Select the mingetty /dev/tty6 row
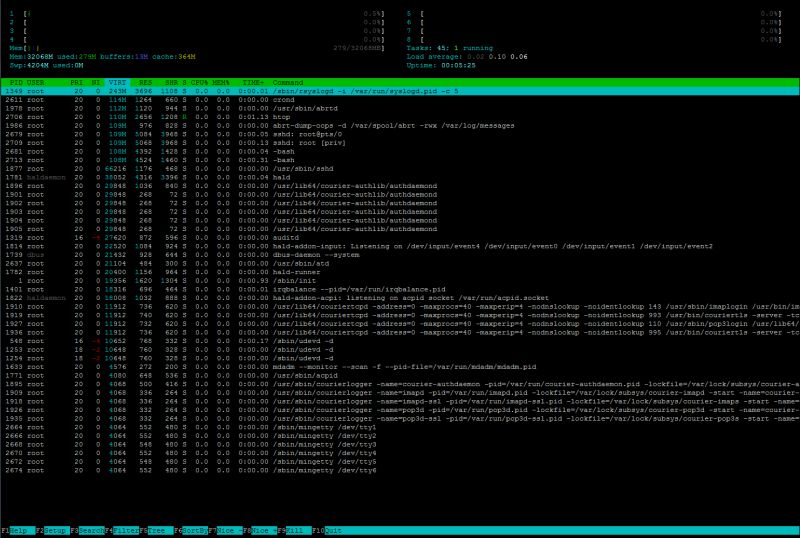Viewport: 800px width, 538px height. point(400,470)
